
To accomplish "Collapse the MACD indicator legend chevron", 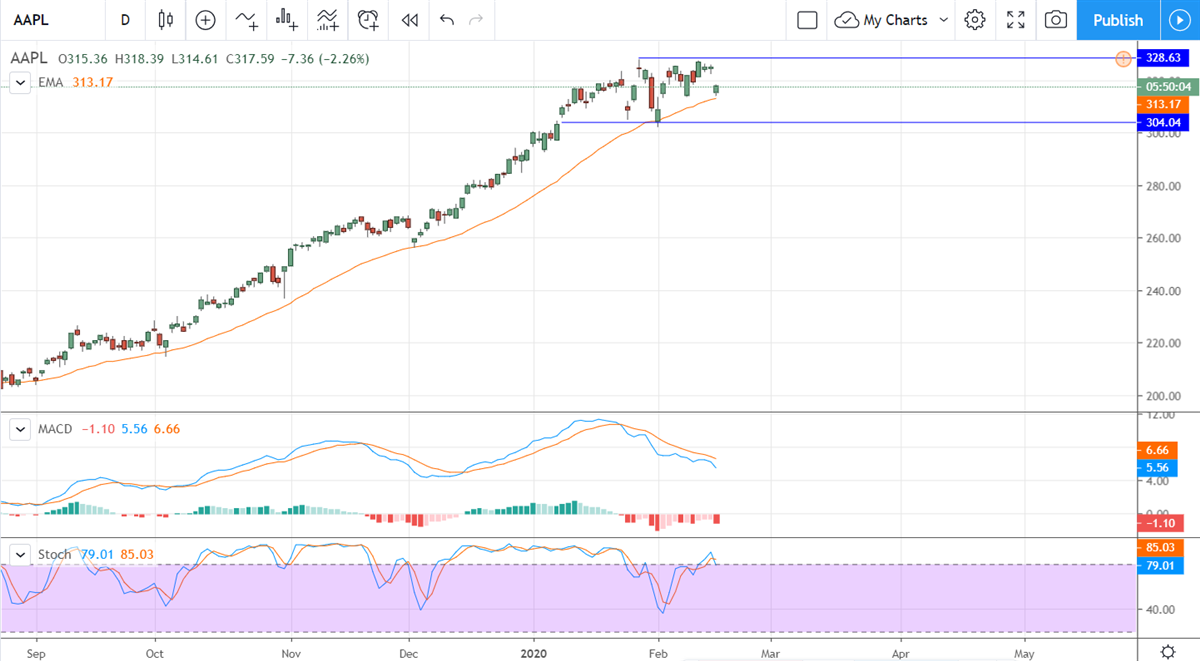I will [20, 429].
